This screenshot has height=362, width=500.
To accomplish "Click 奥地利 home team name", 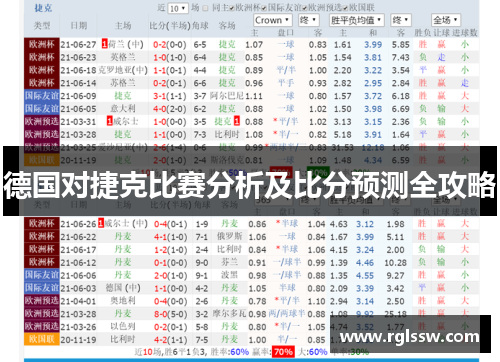I will pos(123,301).
